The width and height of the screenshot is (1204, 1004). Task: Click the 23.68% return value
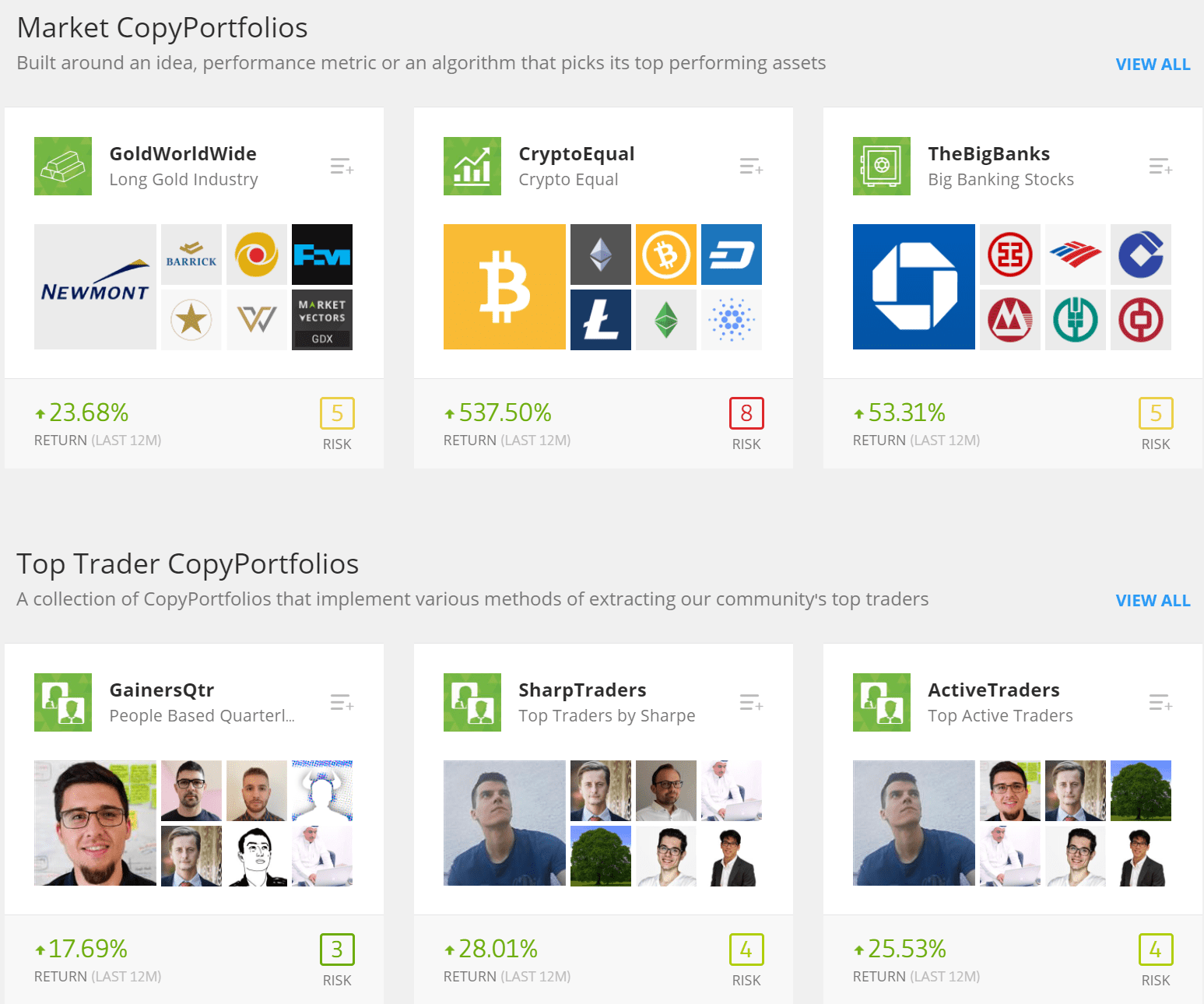[89, 412]
